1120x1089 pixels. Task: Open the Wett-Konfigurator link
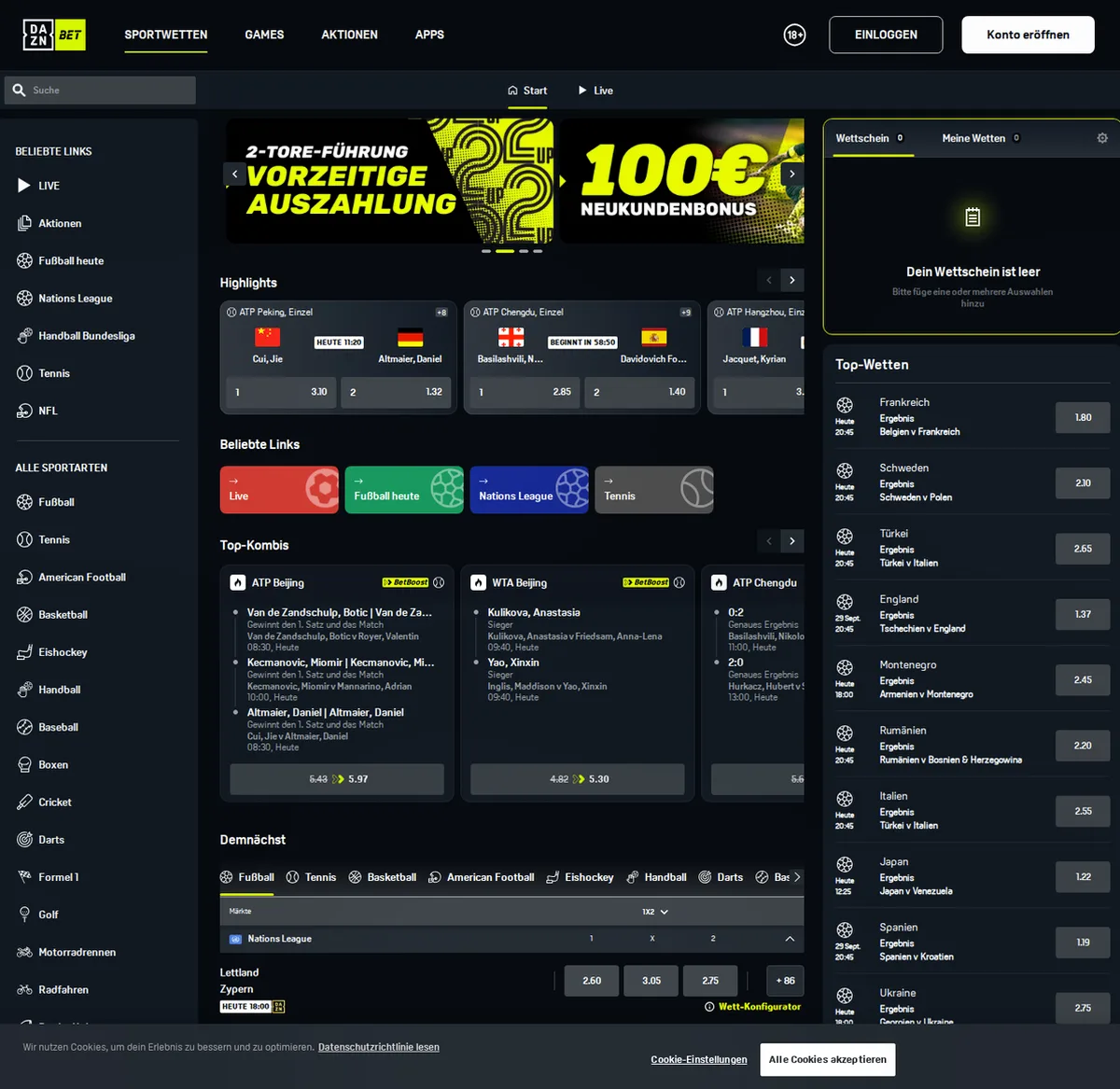752,1007
